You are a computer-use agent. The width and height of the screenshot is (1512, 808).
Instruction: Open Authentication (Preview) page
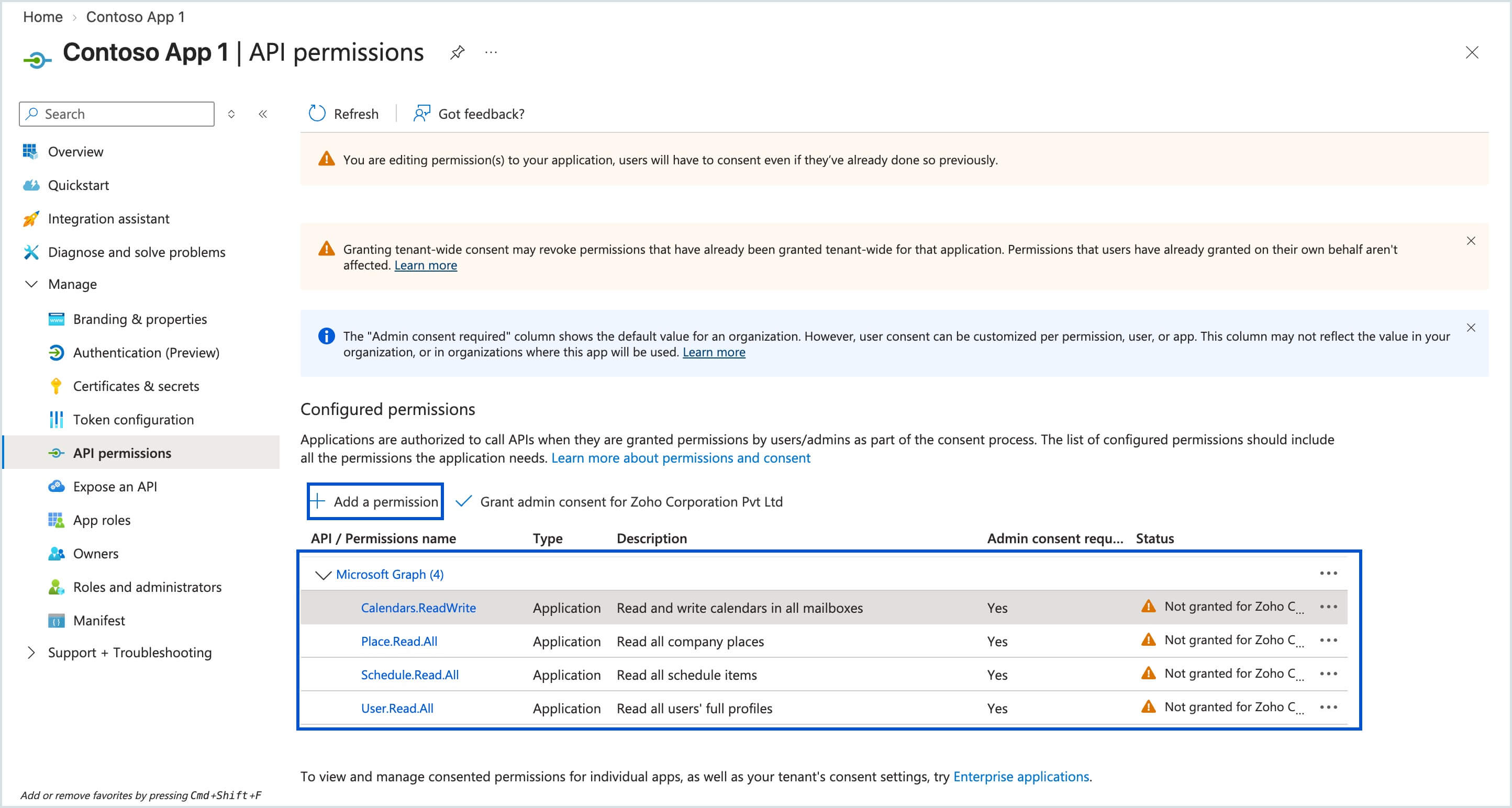pos(146,352)
